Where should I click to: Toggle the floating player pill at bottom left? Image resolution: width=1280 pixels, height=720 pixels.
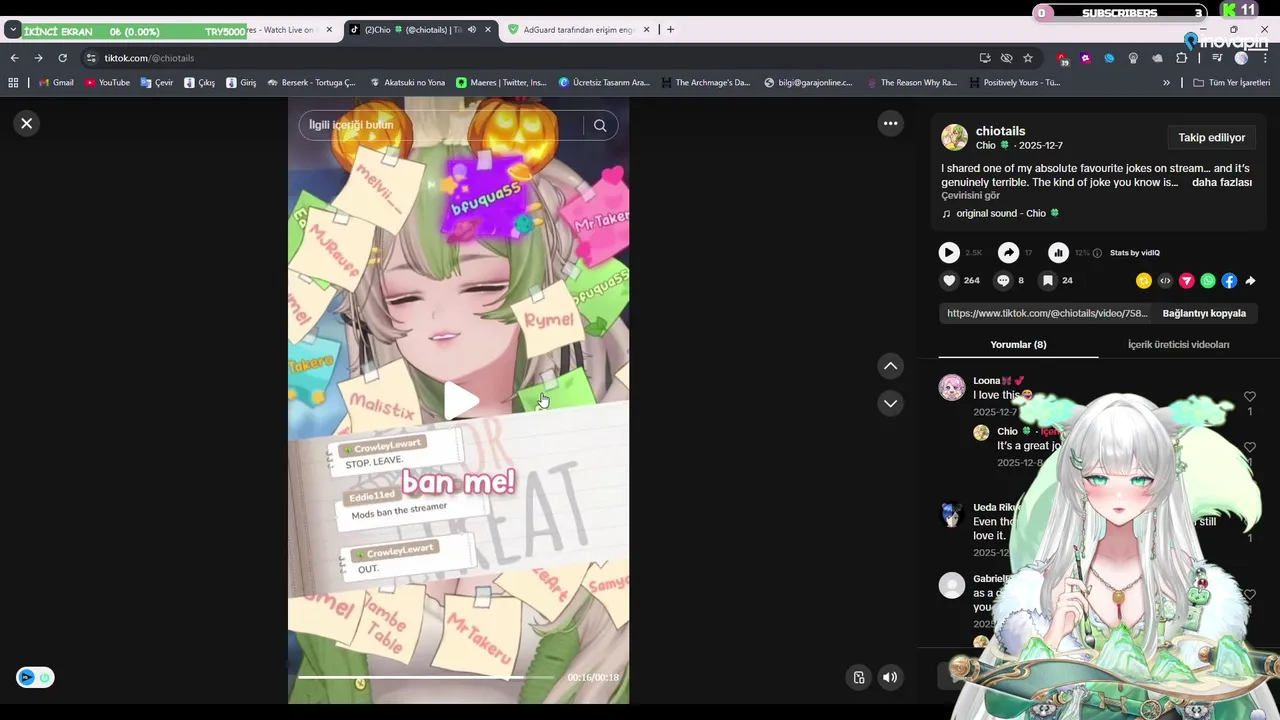35,677
